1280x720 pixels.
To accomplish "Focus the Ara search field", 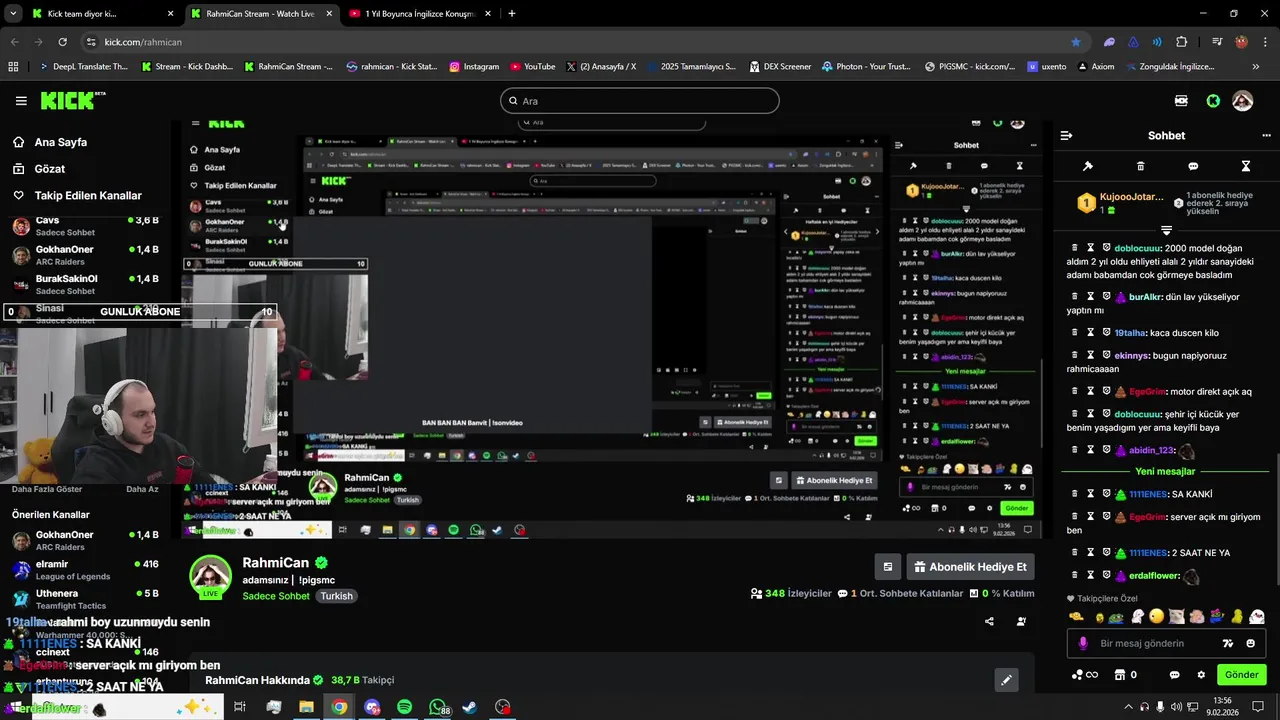I will coord(640,101).
